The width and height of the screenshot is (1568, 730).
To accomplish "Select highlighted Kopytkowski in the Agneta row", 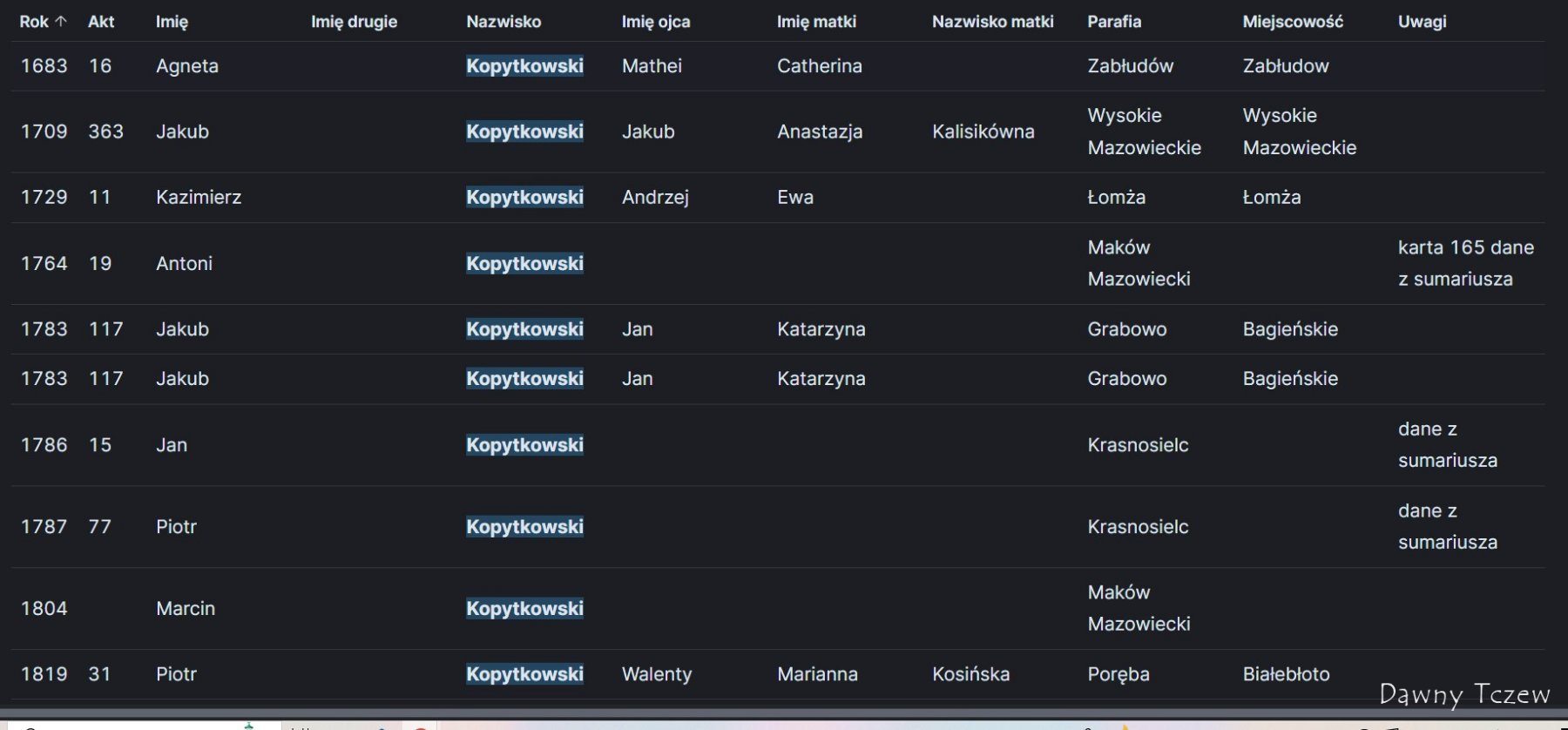I will pyautogui.click(x=524, y=66).
